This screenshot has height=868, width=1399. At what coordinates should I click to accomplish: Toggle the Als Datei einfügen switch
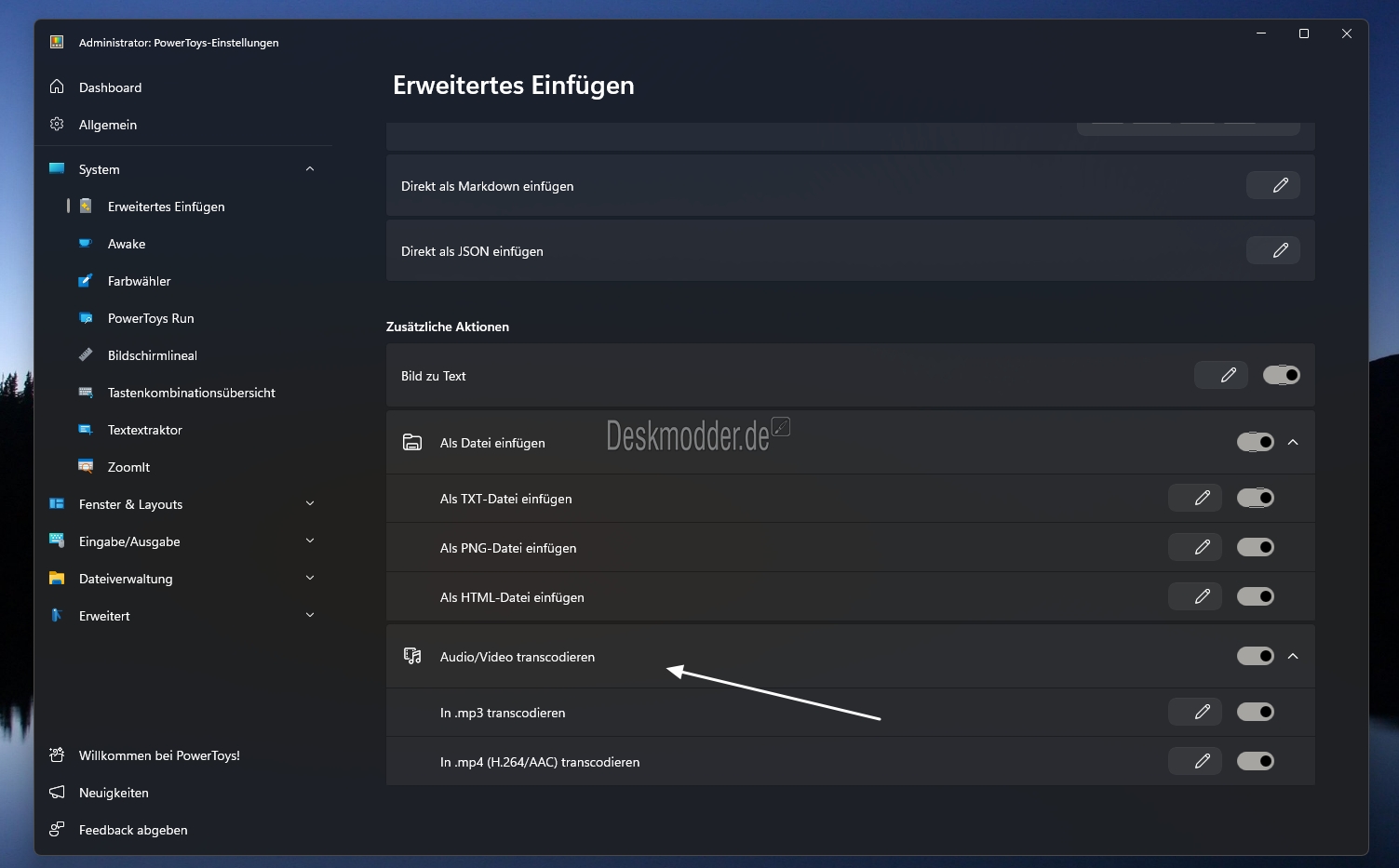[1256, 442]
